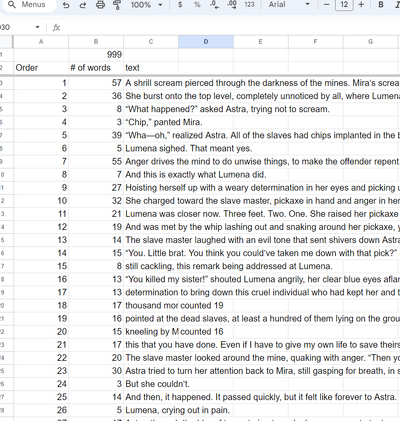Screen dimensions: 400x421
Task: Click the Undo arrow icon
Action: tap(66, 5)
